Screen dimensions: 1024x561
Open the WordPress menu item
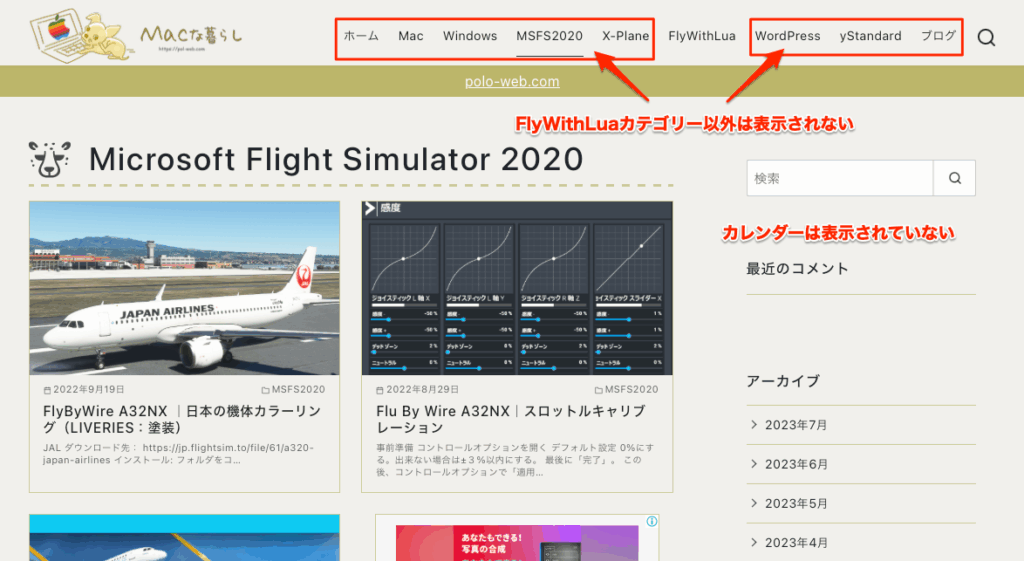(x=788, y=36)
